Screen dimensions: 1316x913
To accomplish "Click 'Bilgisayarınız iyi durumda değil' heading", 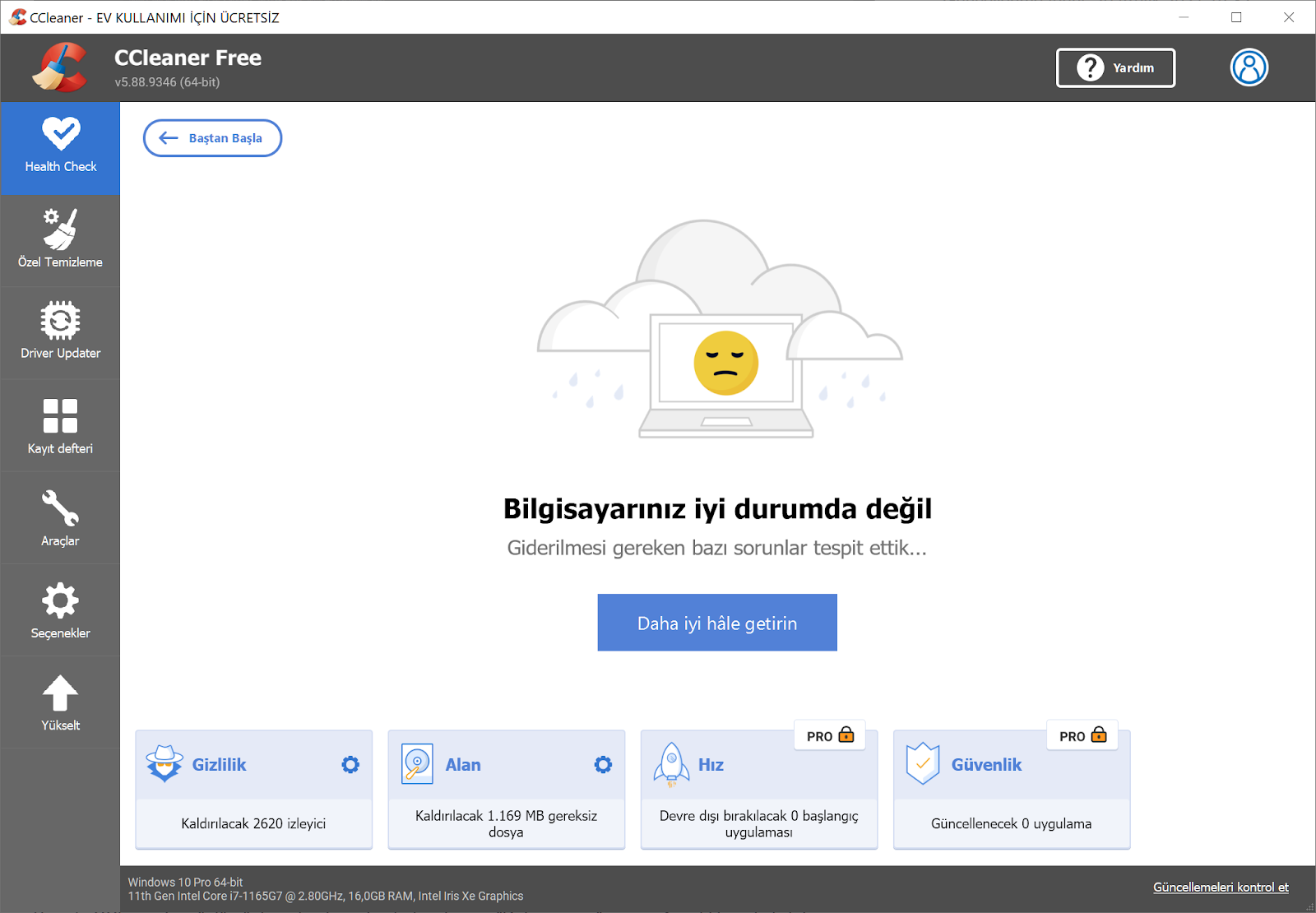I will pyautogui.click(x=717, y=508).
